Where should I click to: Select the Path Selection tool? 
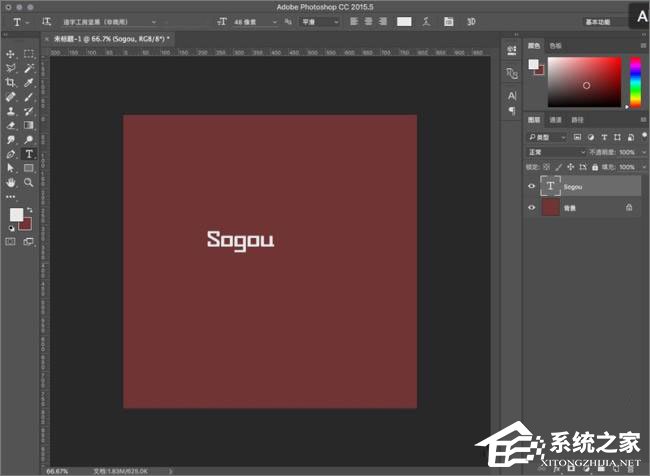(11, 168)
